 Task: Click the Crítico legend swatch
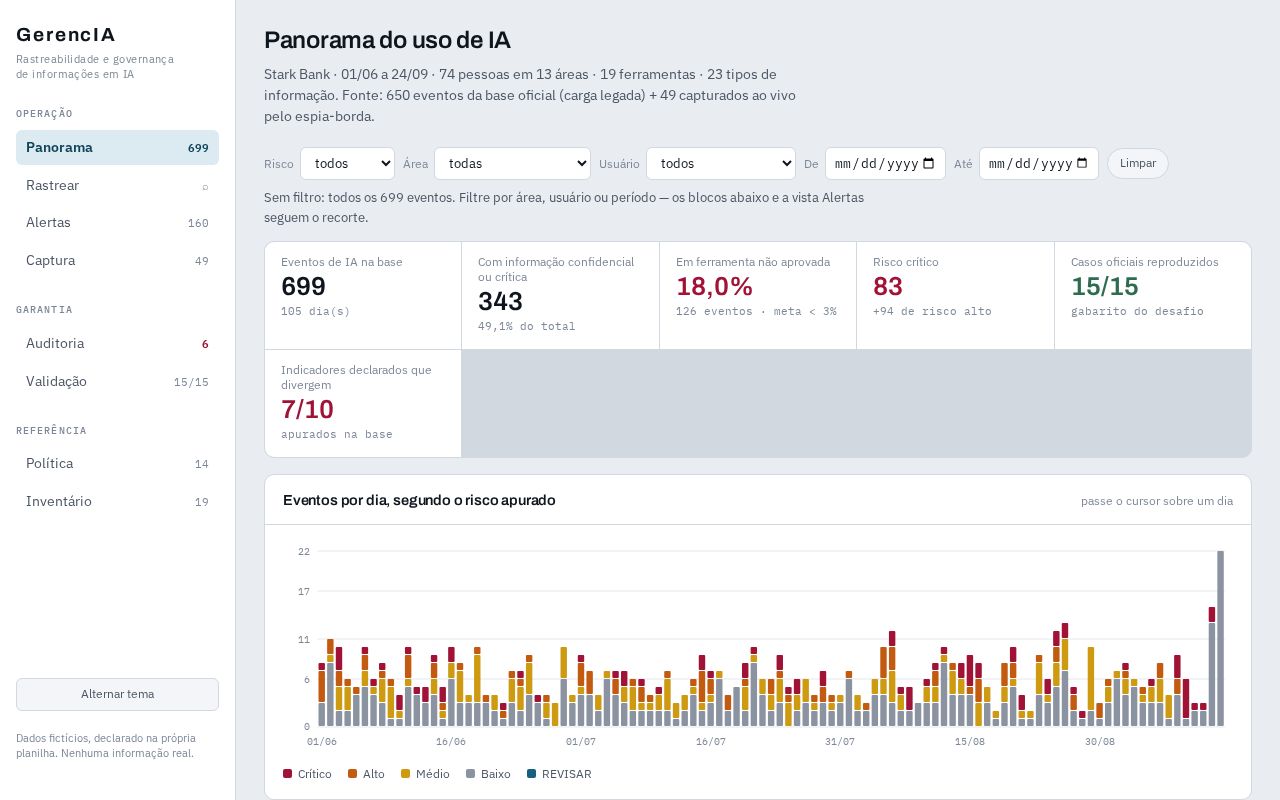coord(288,774)
